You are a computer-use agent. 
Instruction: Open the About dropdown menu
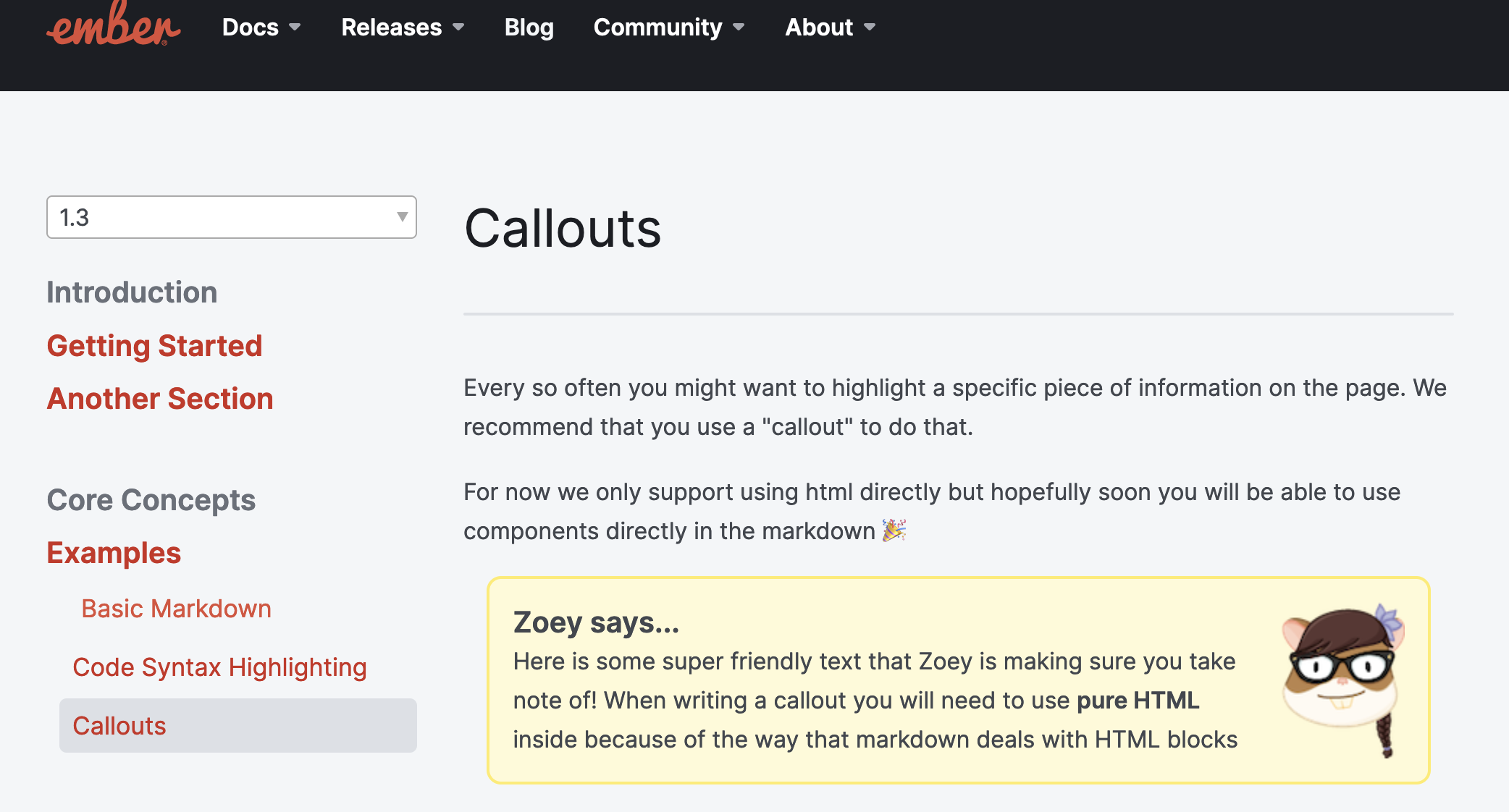tap(818, 28)
